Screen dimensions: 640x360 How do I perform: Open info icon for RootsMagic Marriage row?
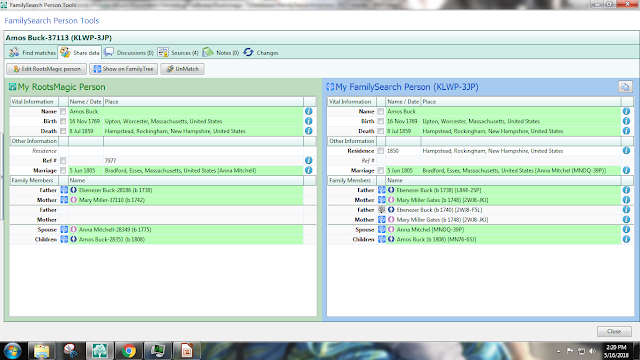point(309,170)
